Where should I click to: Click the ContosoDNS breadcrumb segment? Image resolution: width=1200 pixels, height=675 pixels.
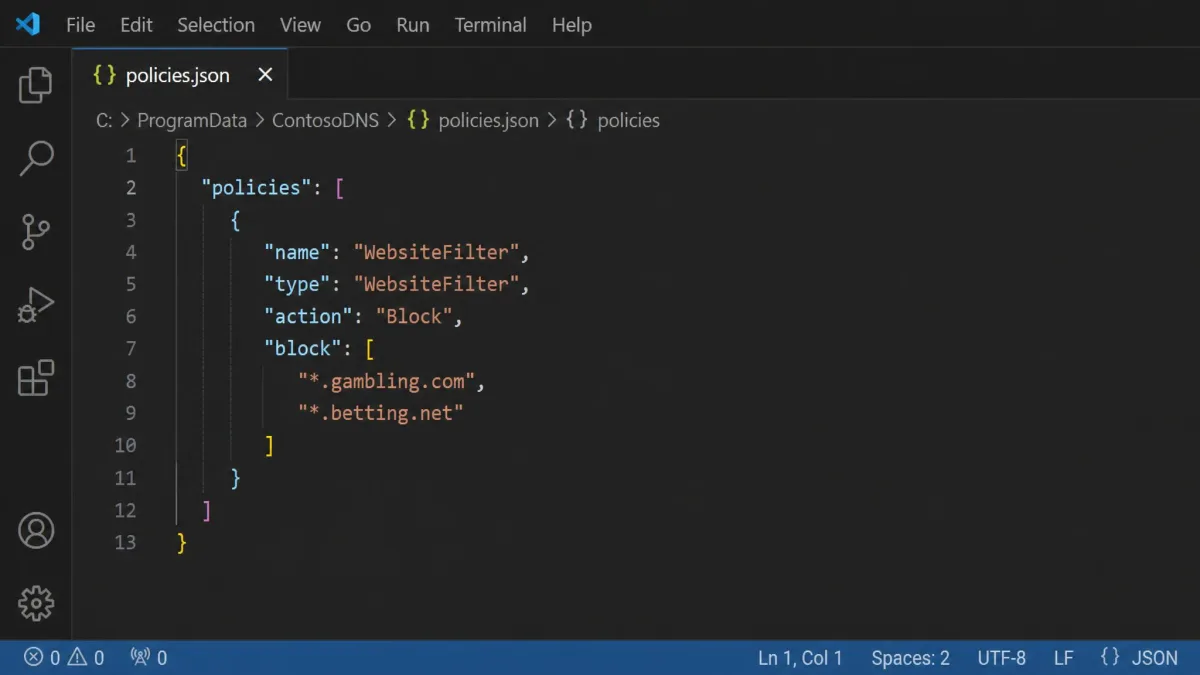pyautogui.click(x=326, y=121)
